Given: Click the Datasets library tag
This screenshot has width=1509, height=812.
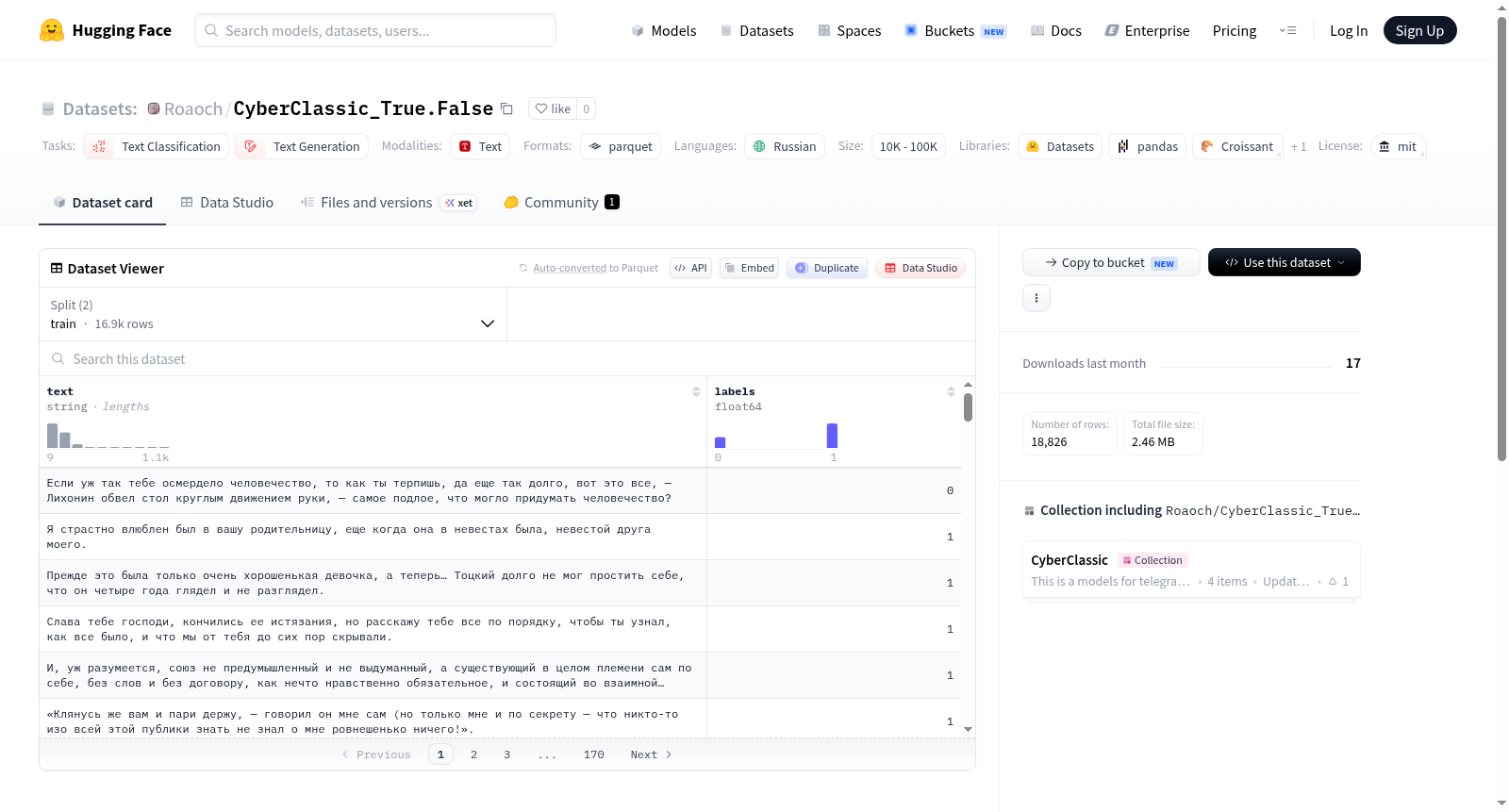Looking at the screenshot, I should point(1060,146).
